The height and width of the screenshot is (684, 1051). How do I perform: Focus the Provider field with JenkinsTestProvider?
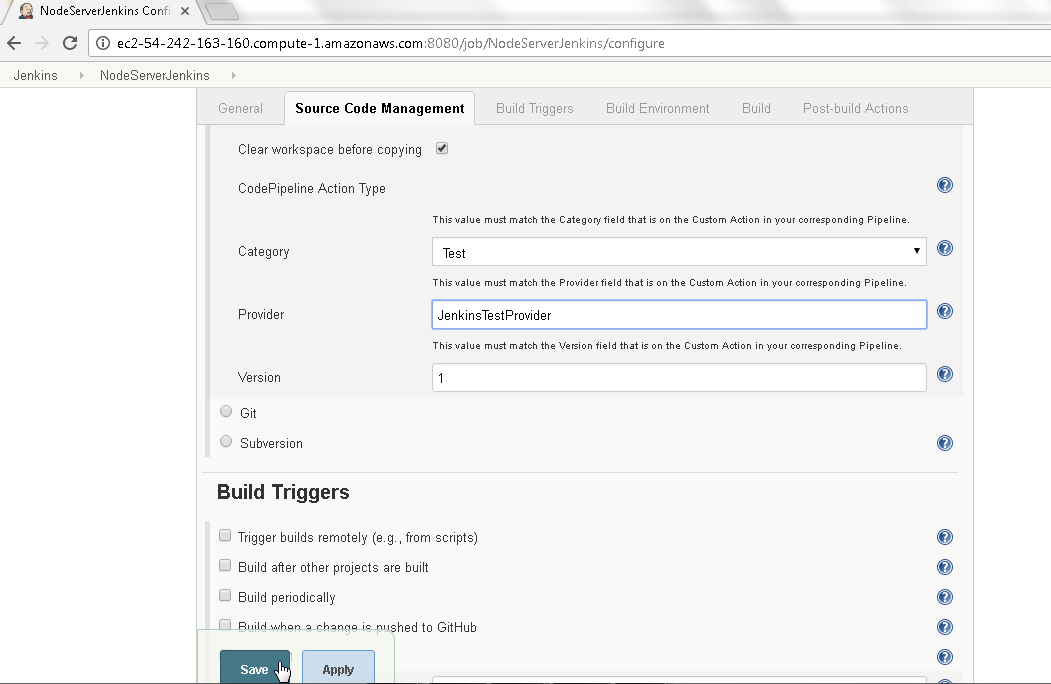point(679,315)
